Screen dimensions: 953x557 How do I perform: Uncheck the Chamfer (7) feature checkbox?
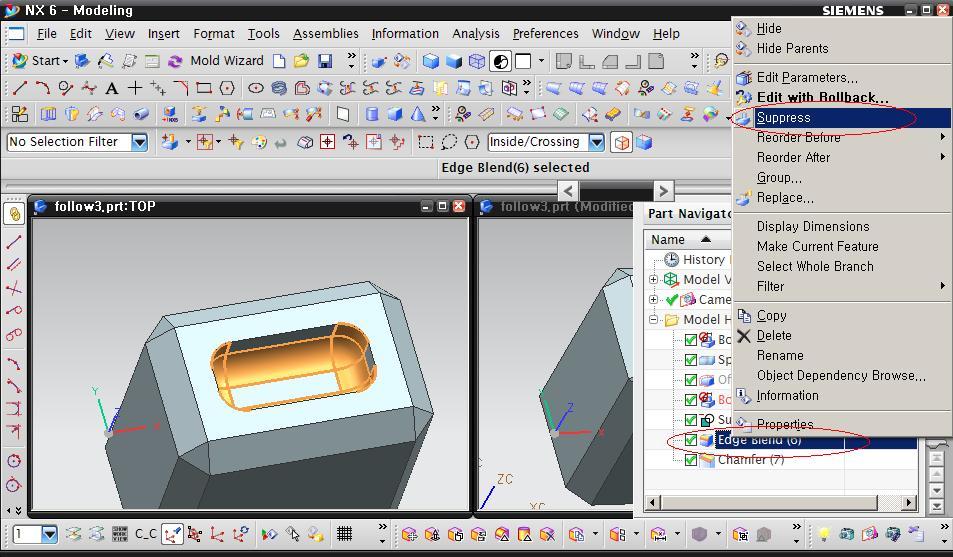(691, 460)
